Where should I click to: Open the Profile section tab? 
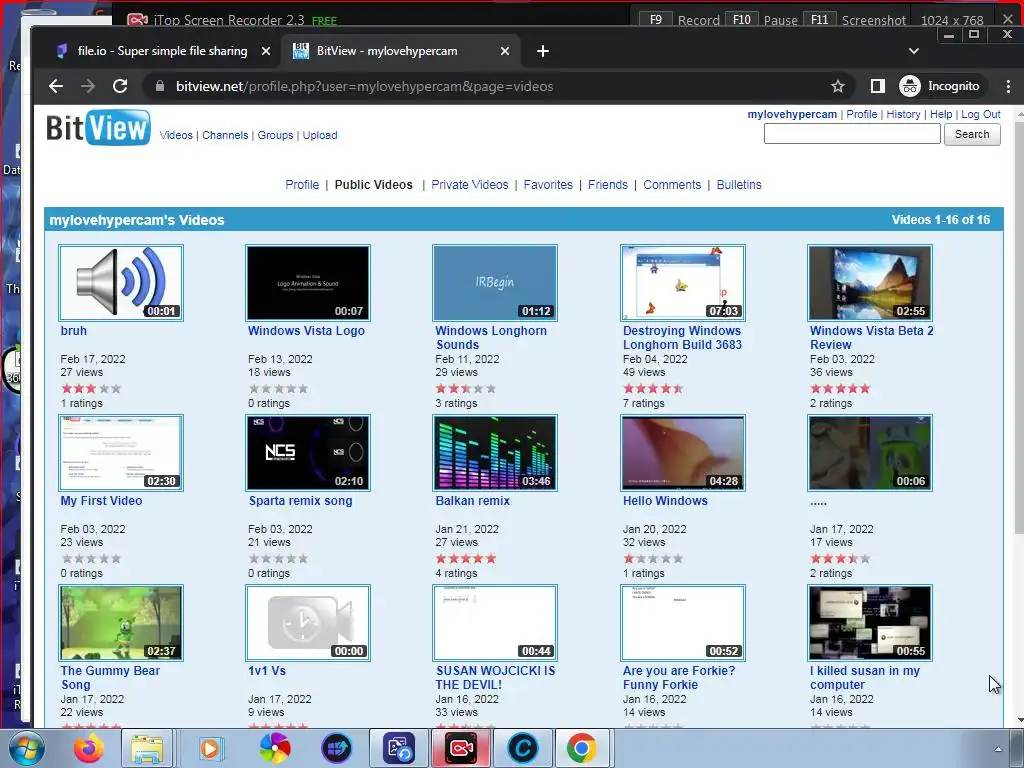[302, 185]
